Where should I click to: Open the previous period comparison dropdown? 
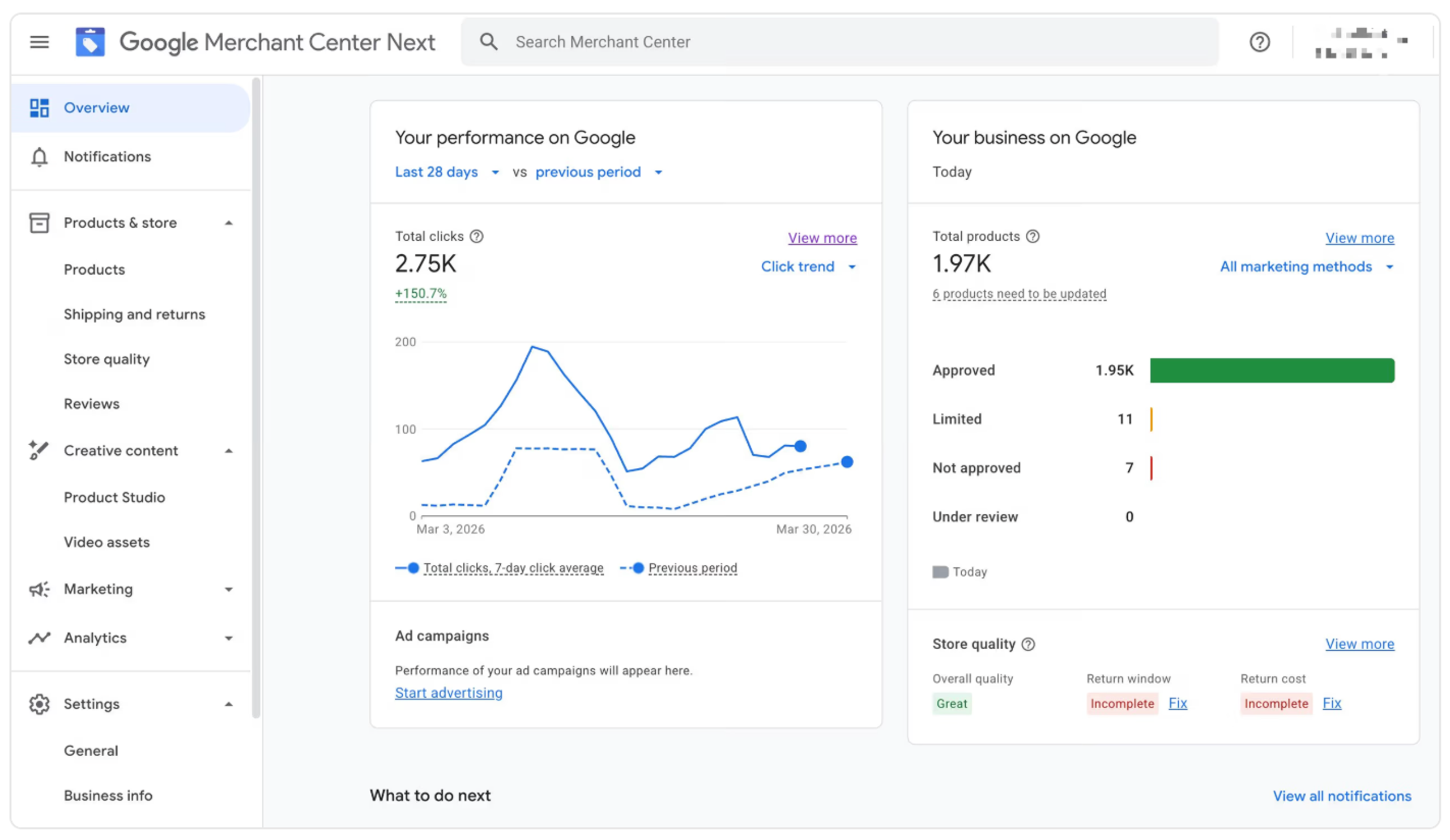(599, 172)
